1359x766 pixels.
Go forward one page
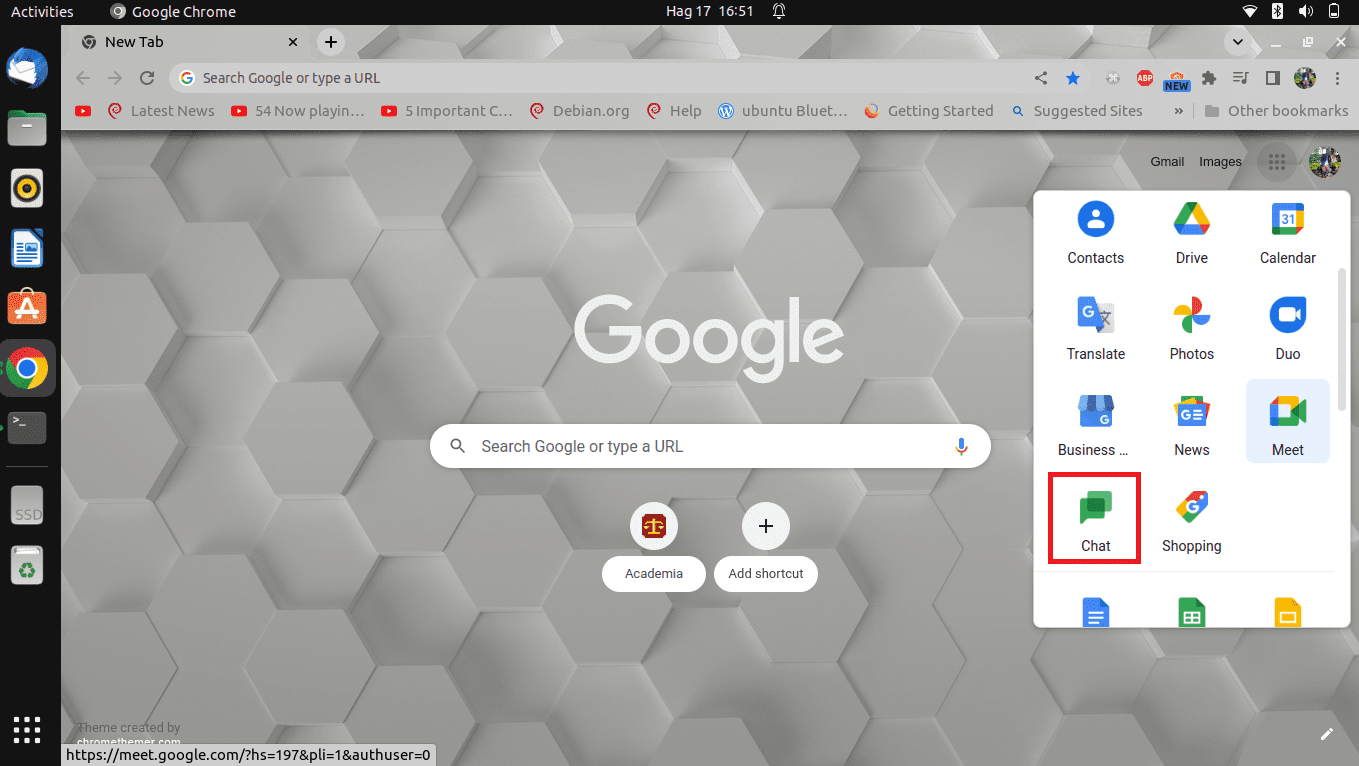point(115,78)
